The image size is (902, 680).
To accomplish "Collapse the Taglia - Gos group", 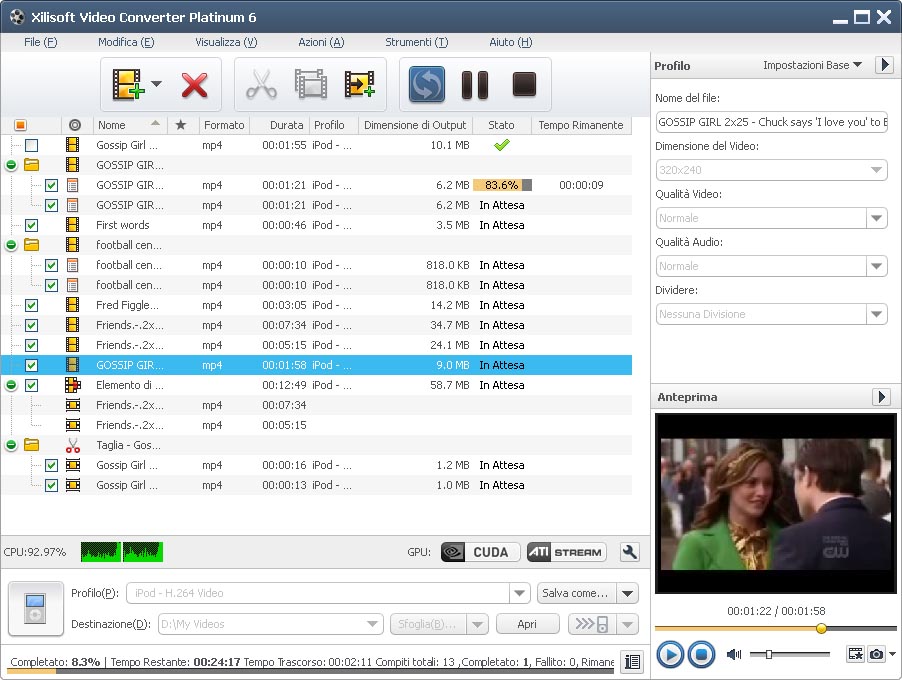I will (x=11, y=445).
